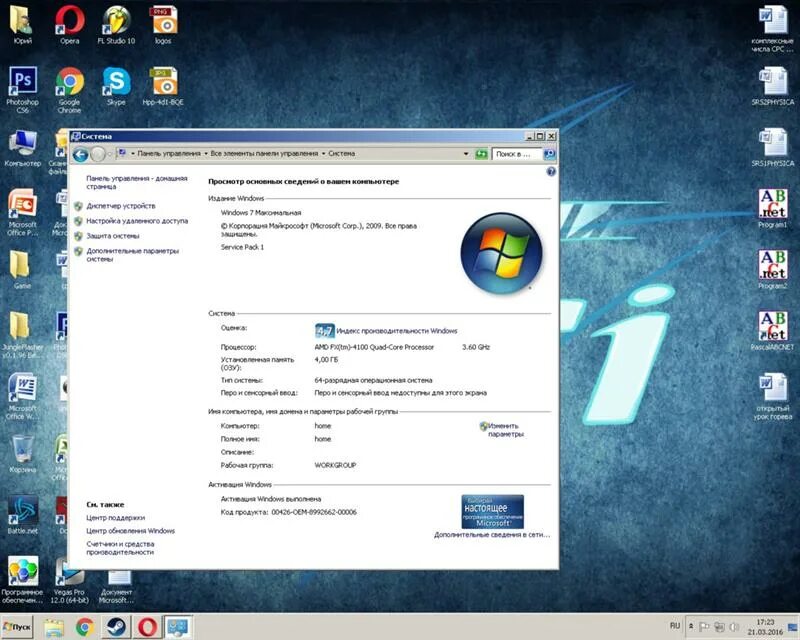Open Защита системы link

[113, 236]
